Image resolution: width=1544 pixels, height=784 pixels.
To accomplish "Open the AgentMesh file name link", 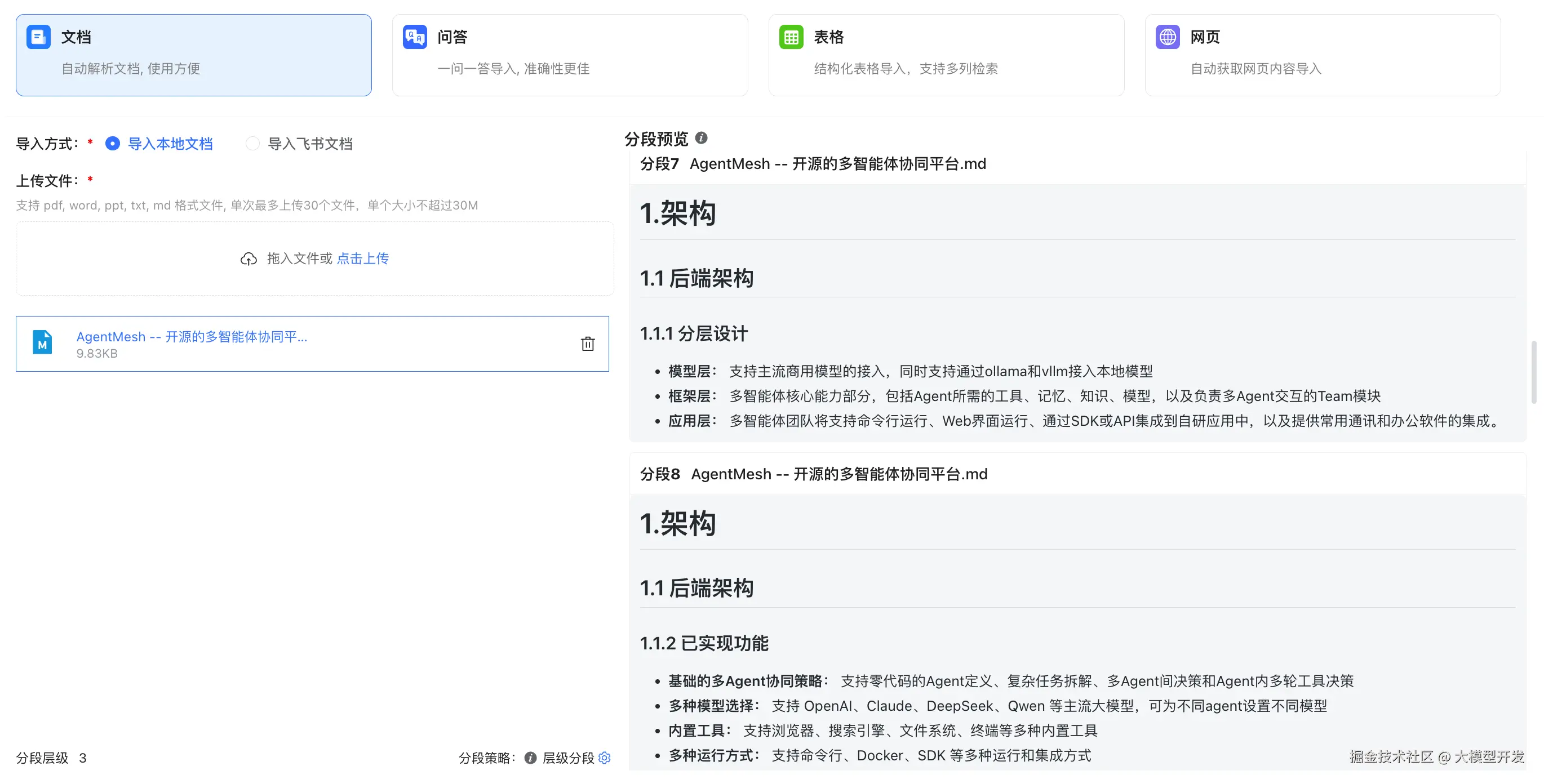I will 192,337.
